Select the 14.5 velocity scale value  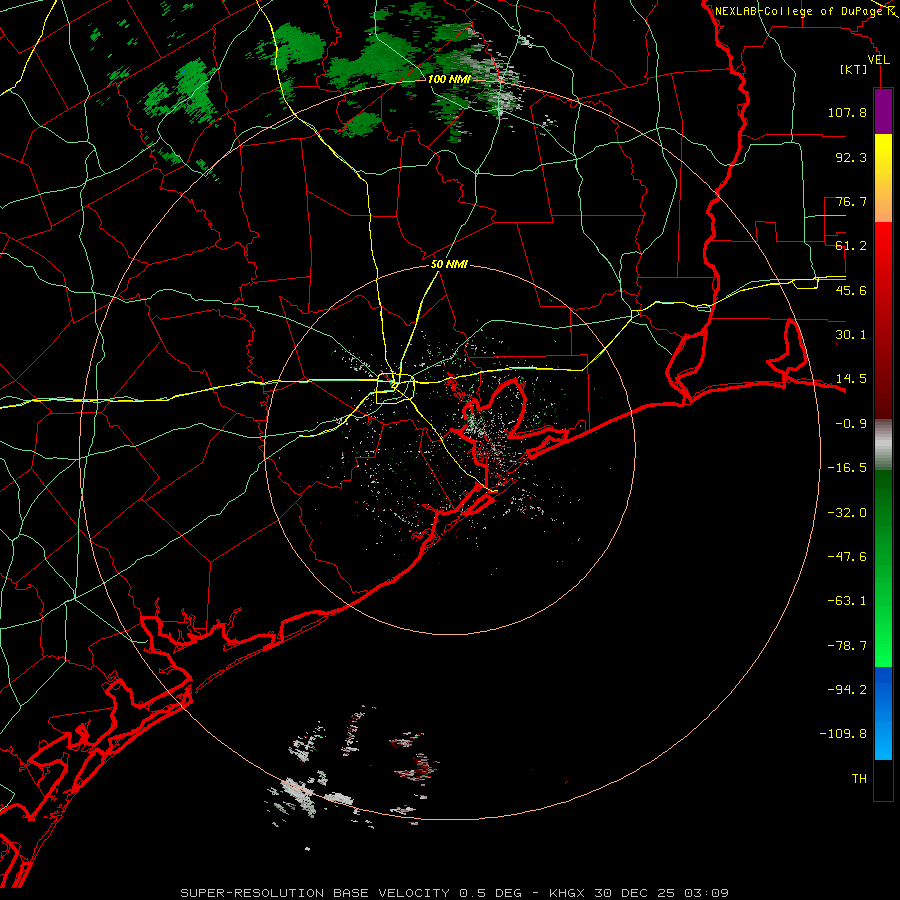(x=851, y=379)
